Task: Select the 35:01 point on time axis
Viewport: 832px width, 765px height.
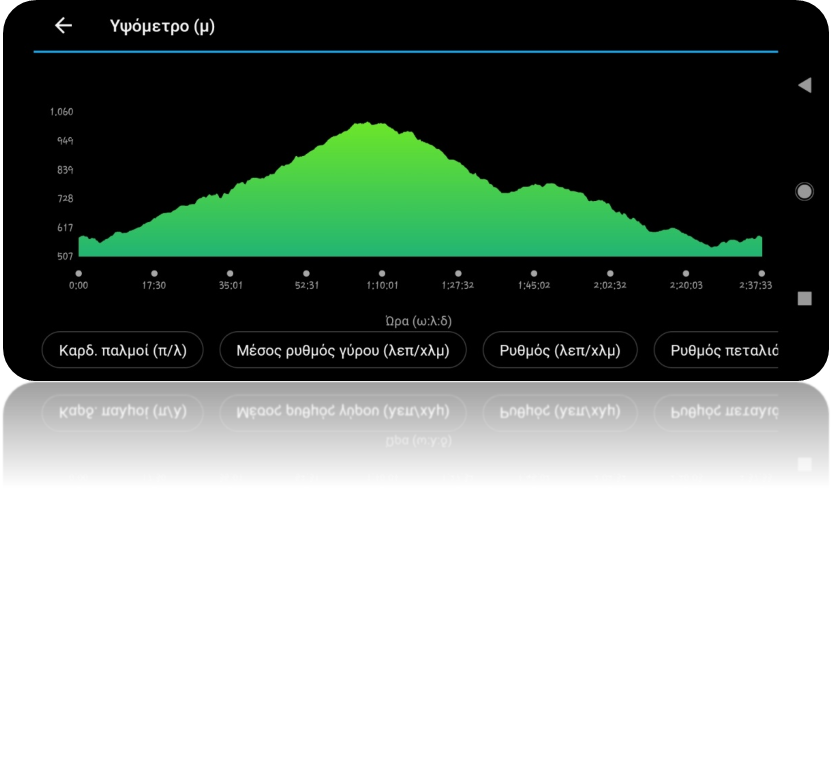Action: click(x=230, y=273)
